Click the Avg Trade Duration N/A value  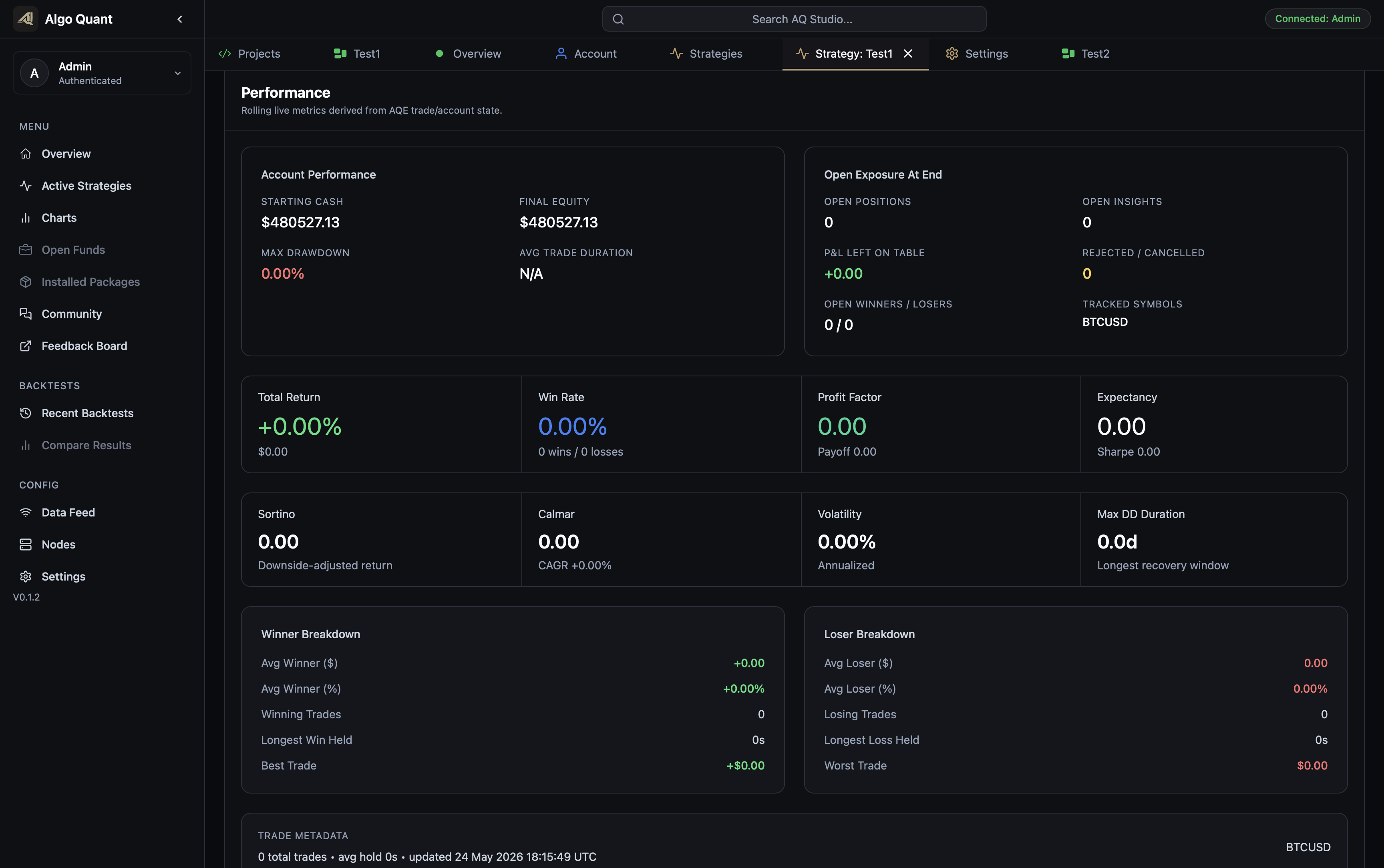click(x=531, y=274)
